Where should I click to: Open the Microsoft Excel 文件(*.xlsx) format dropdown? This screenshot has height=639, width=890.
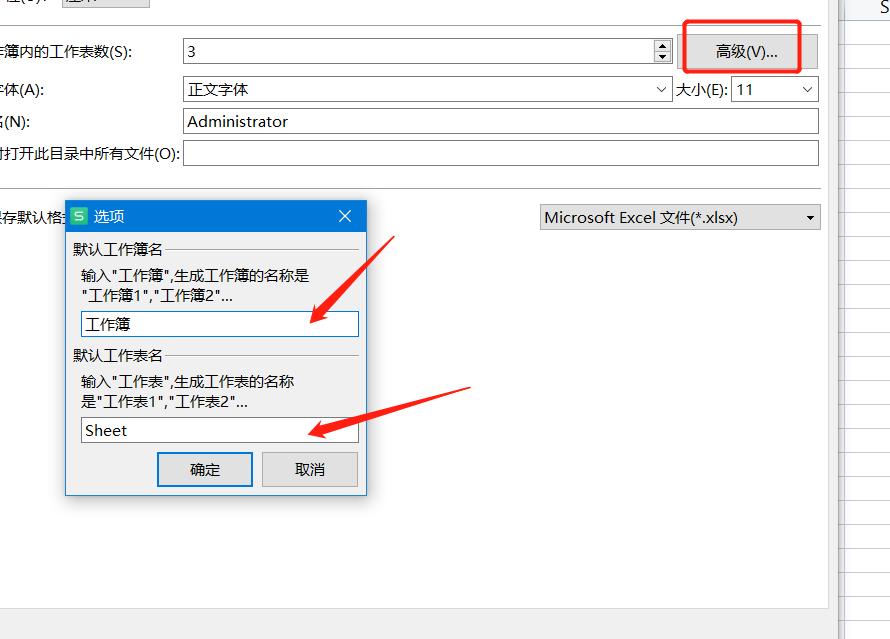812,217
